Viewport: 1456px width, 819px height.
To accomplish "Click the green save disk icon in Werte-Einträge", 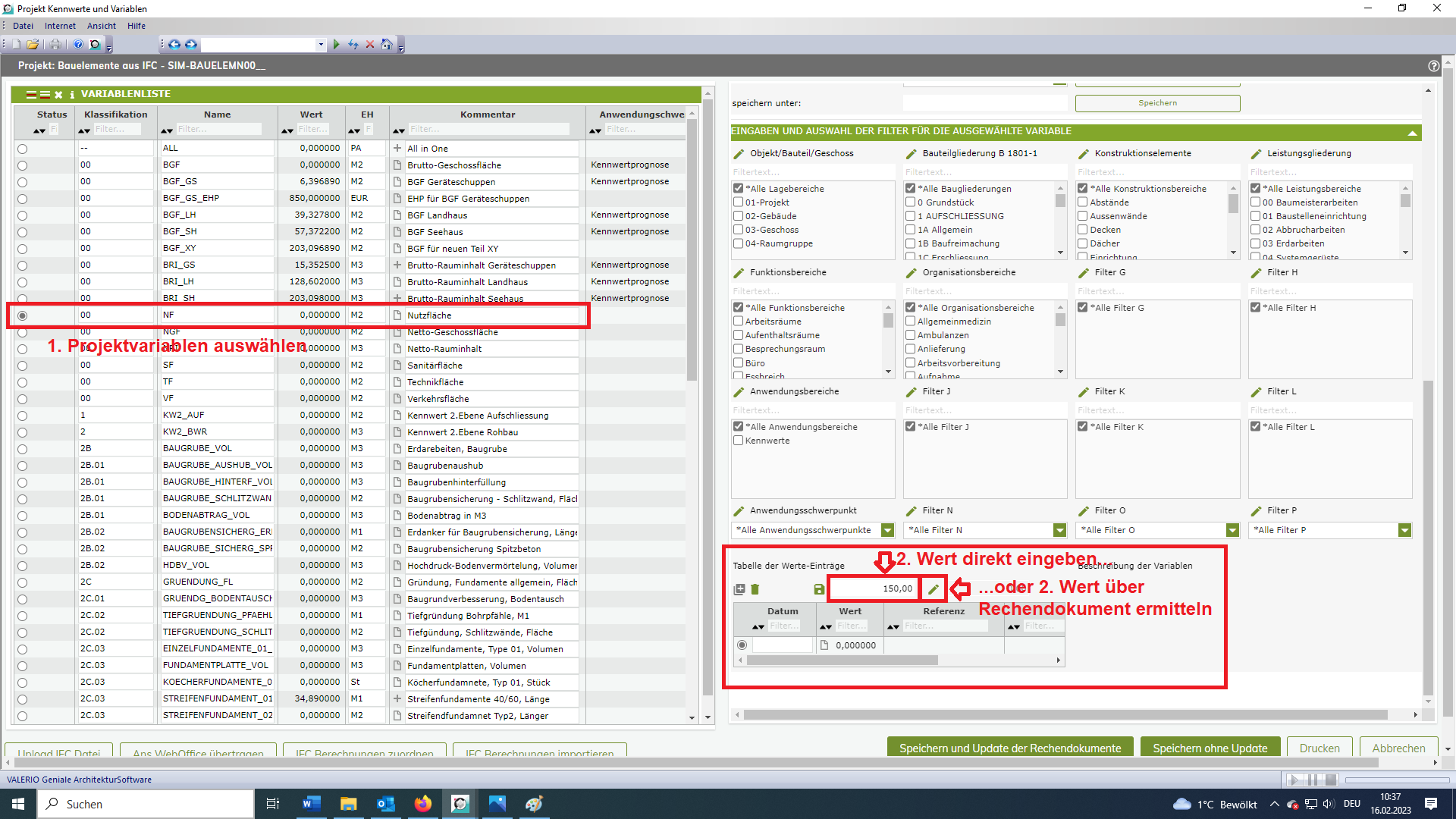I will [819, 589].
